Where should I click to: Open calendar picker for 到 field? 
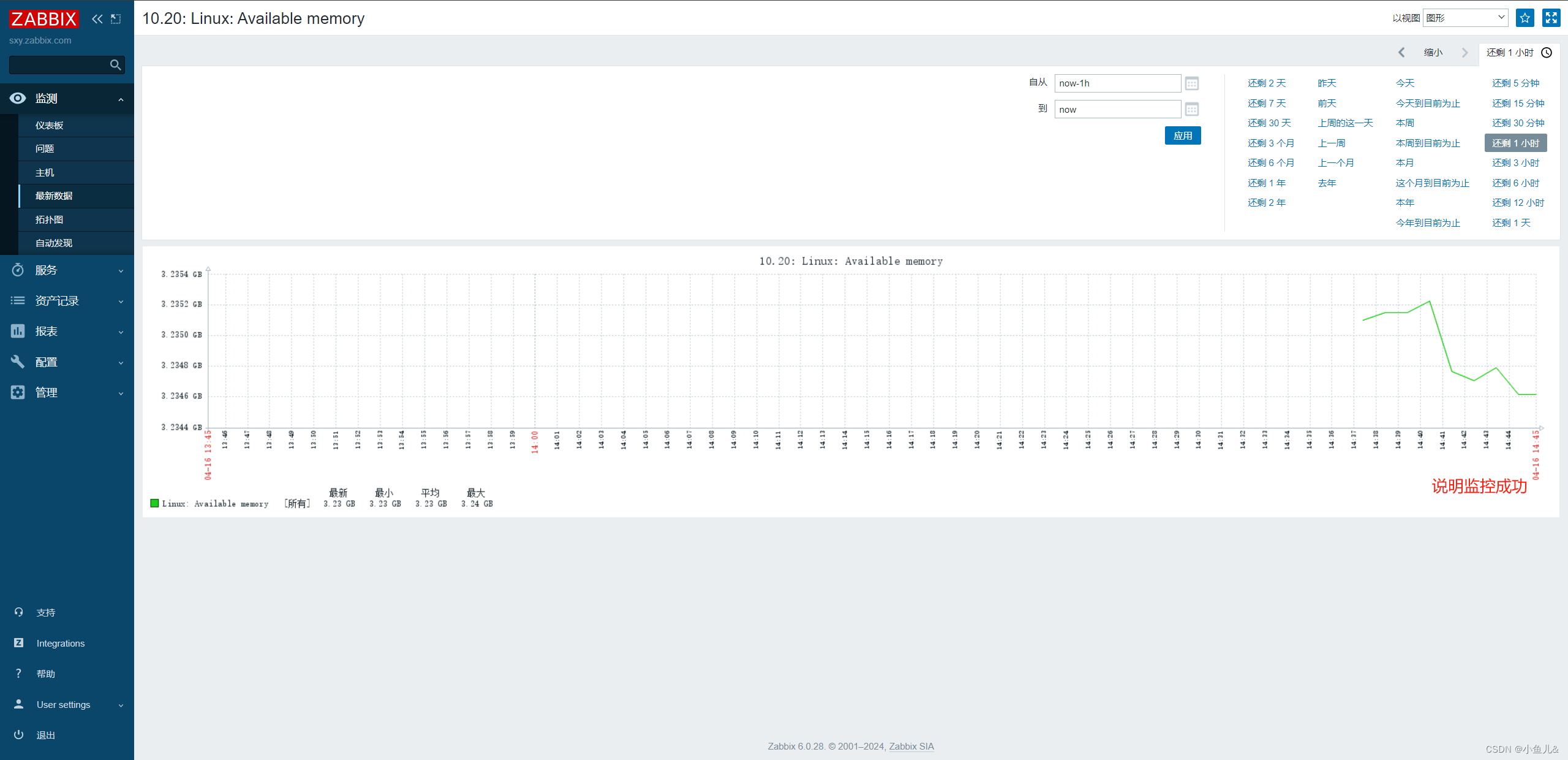pyautogui.click(x=1191, y=110)
